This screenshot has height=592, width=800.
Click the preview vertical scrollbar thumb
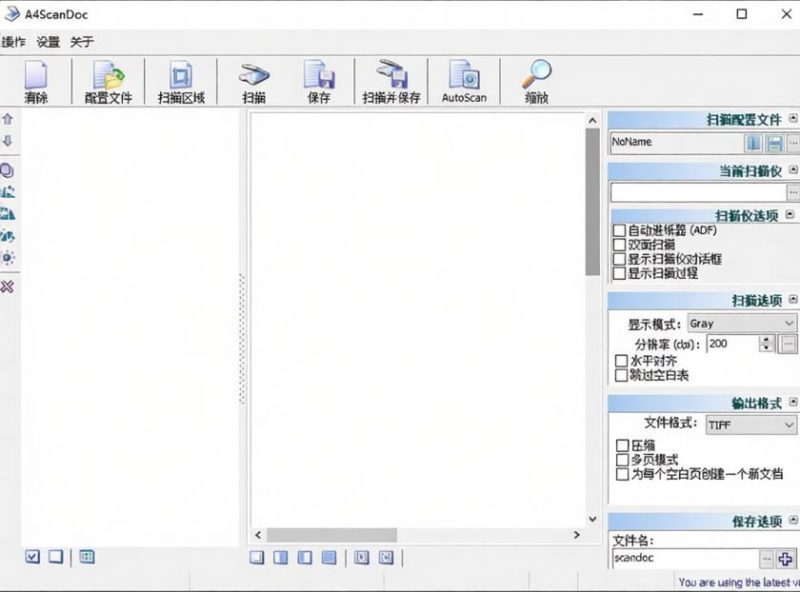click(592, 202)
